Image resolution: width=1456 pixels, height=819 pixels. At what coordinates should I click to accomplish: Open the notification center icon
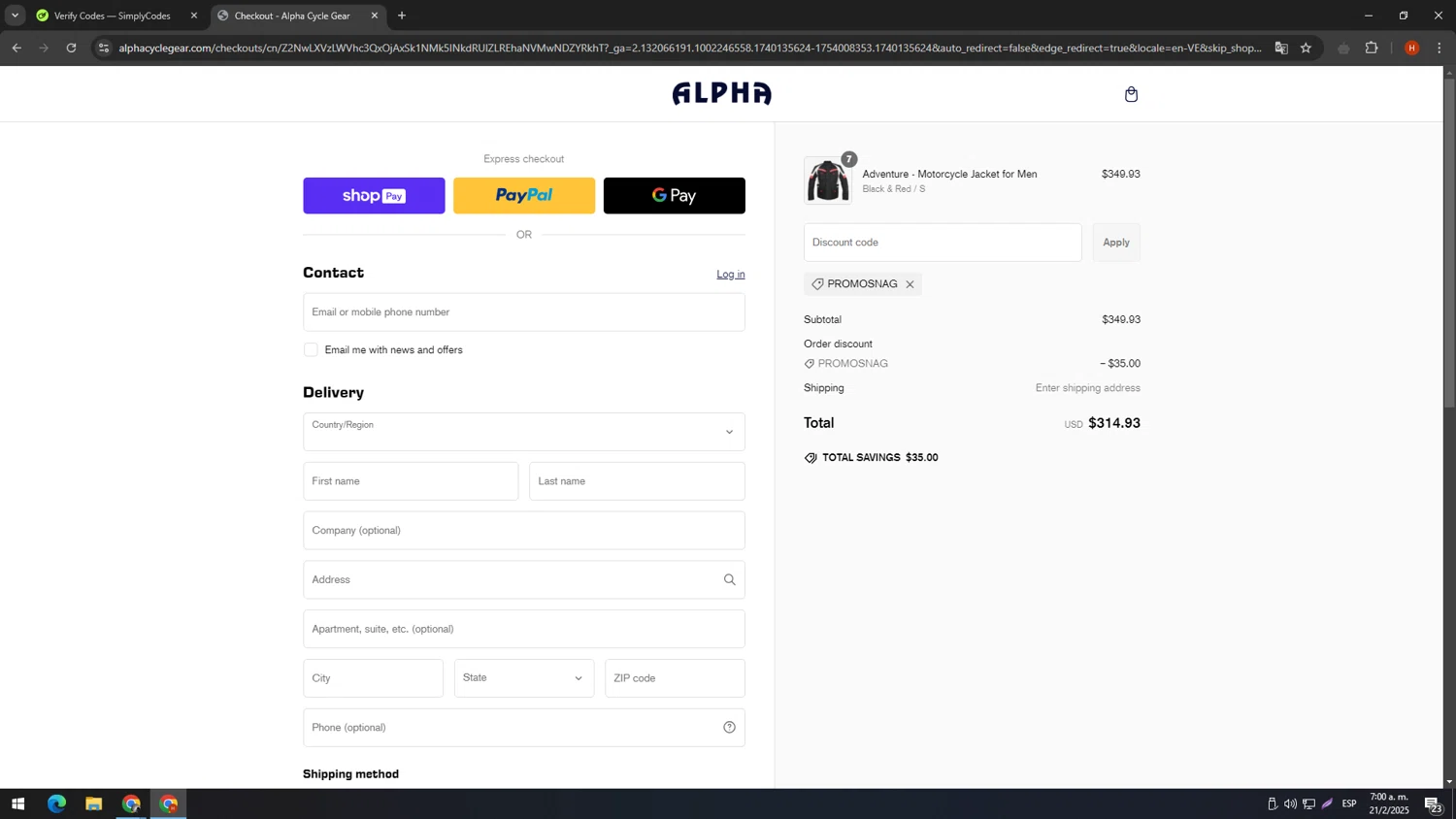click(x=1433, y=804)
